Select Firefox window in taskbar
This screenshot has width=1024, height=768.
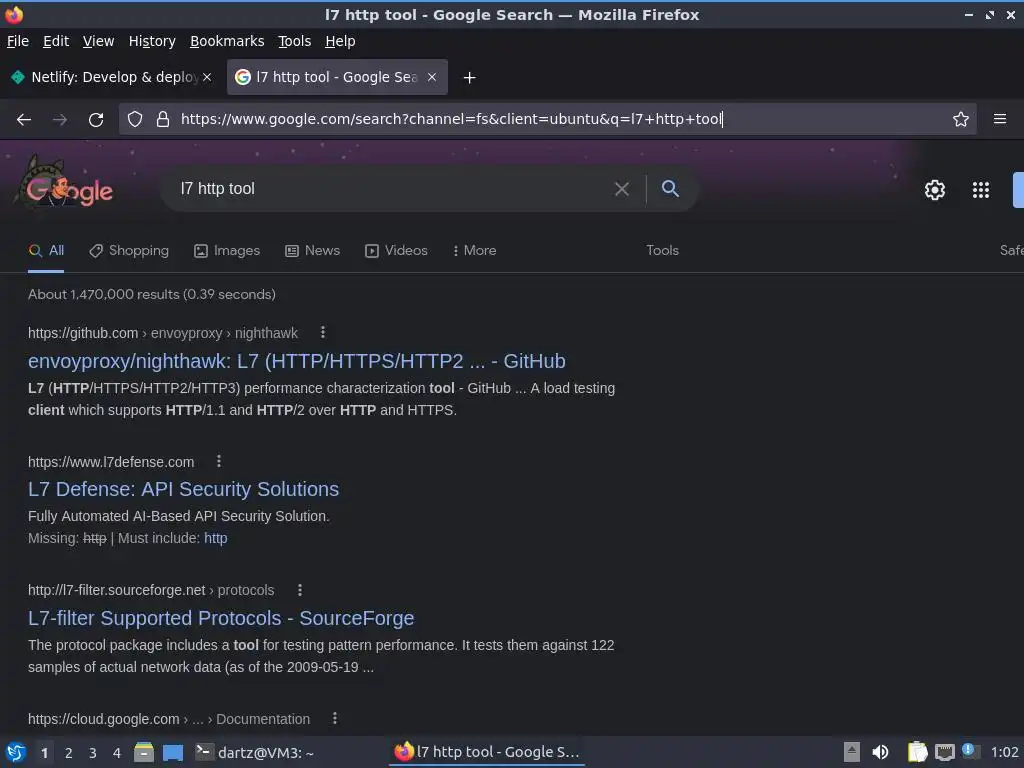(487, 752)
